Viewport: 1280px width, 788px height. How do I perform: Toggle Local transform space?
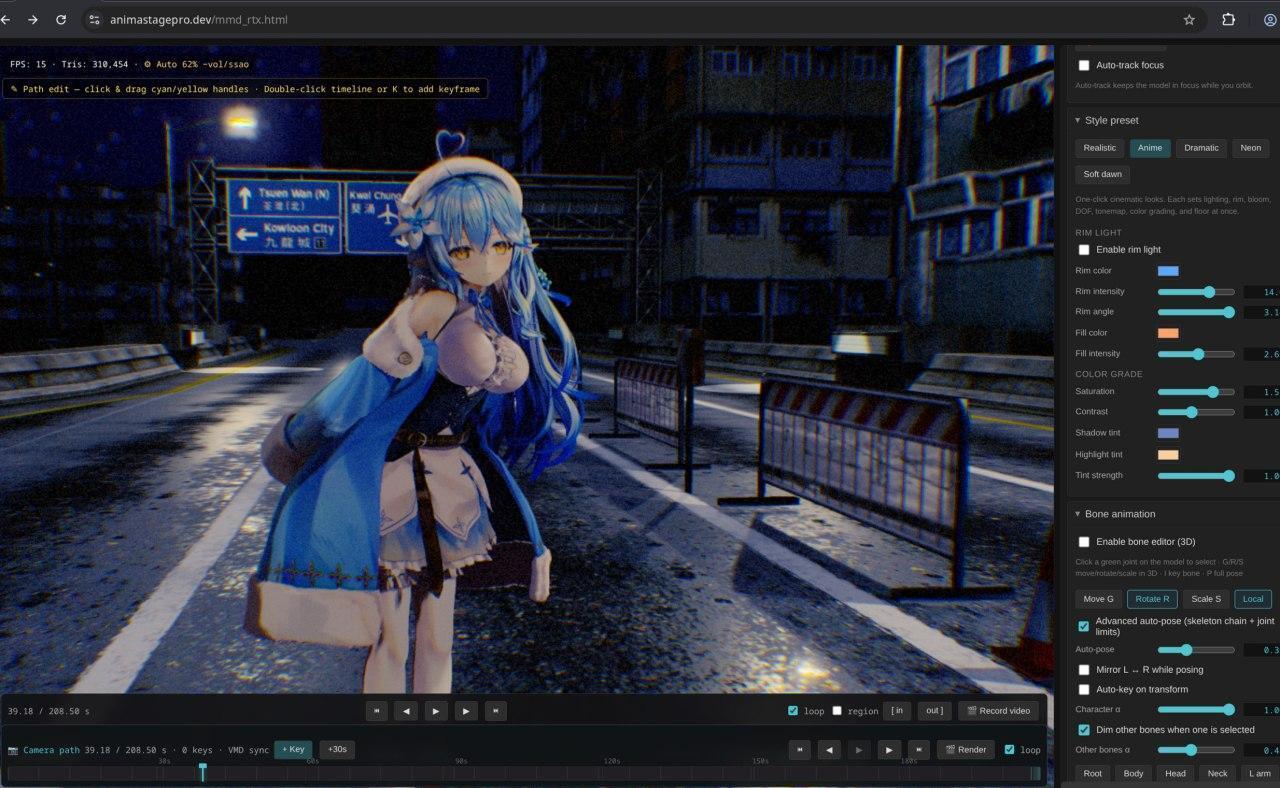click(x=1253, y=599)
